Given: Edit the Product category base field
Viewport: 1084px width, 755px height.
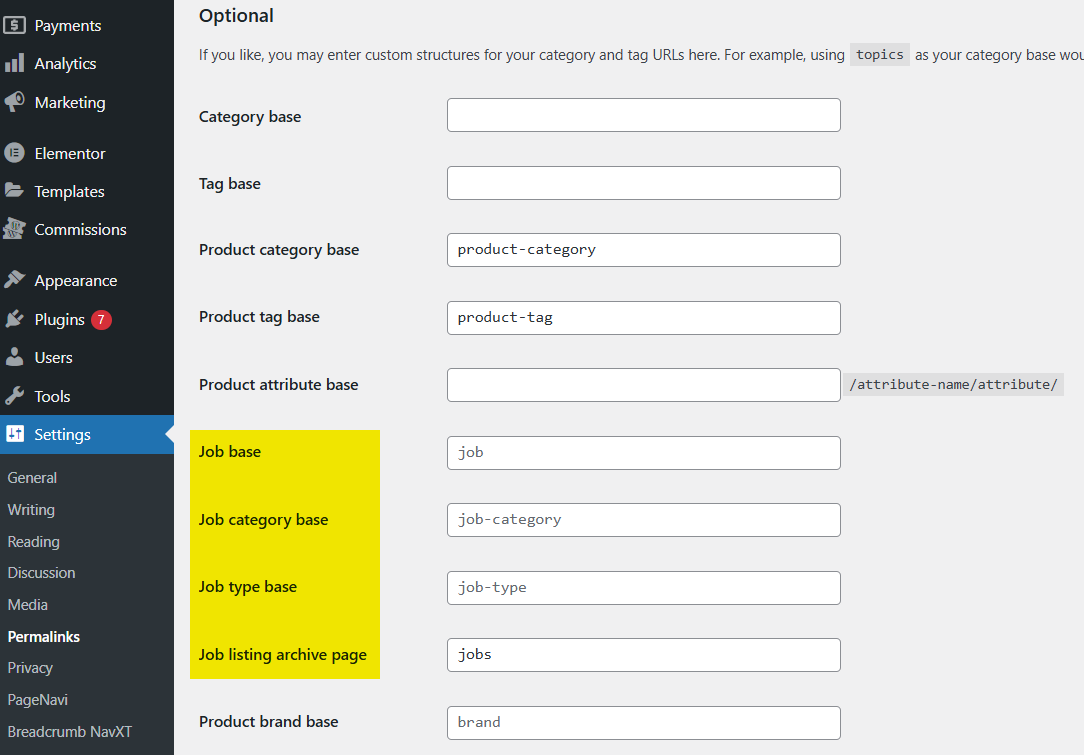Looking at the screenshot, I should (643, 250).
